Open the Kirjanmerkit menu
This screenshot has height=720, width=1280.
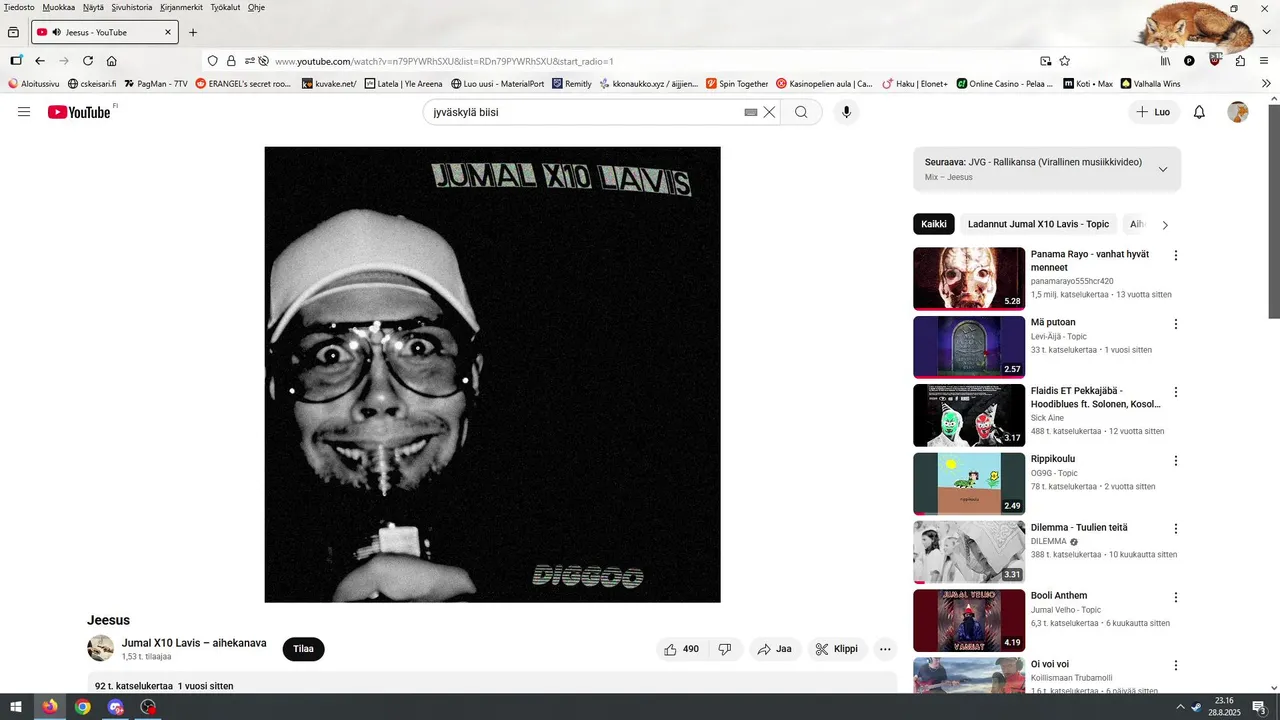coord(181,7)
